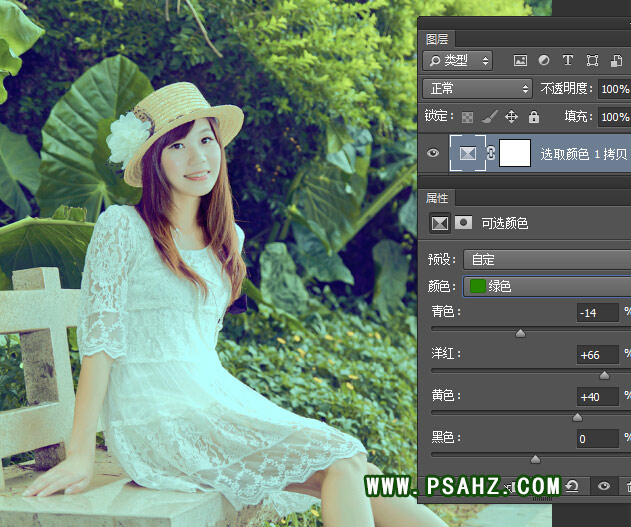The width and height of the screenshot is (631, 527).
Task: Click the 洋红 slider handle
Action: click(x=604, y=375)
